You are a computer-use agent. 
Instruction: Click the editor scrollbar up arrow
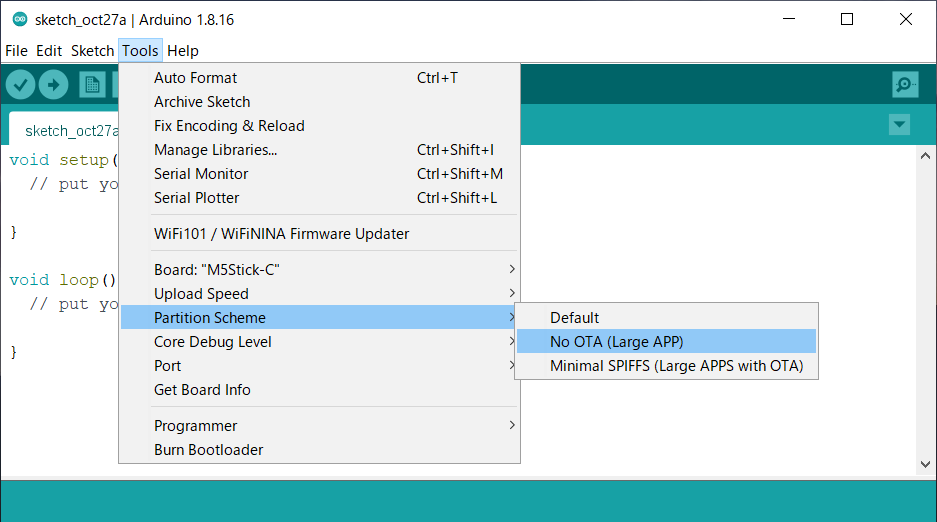(x=925, y=156)
